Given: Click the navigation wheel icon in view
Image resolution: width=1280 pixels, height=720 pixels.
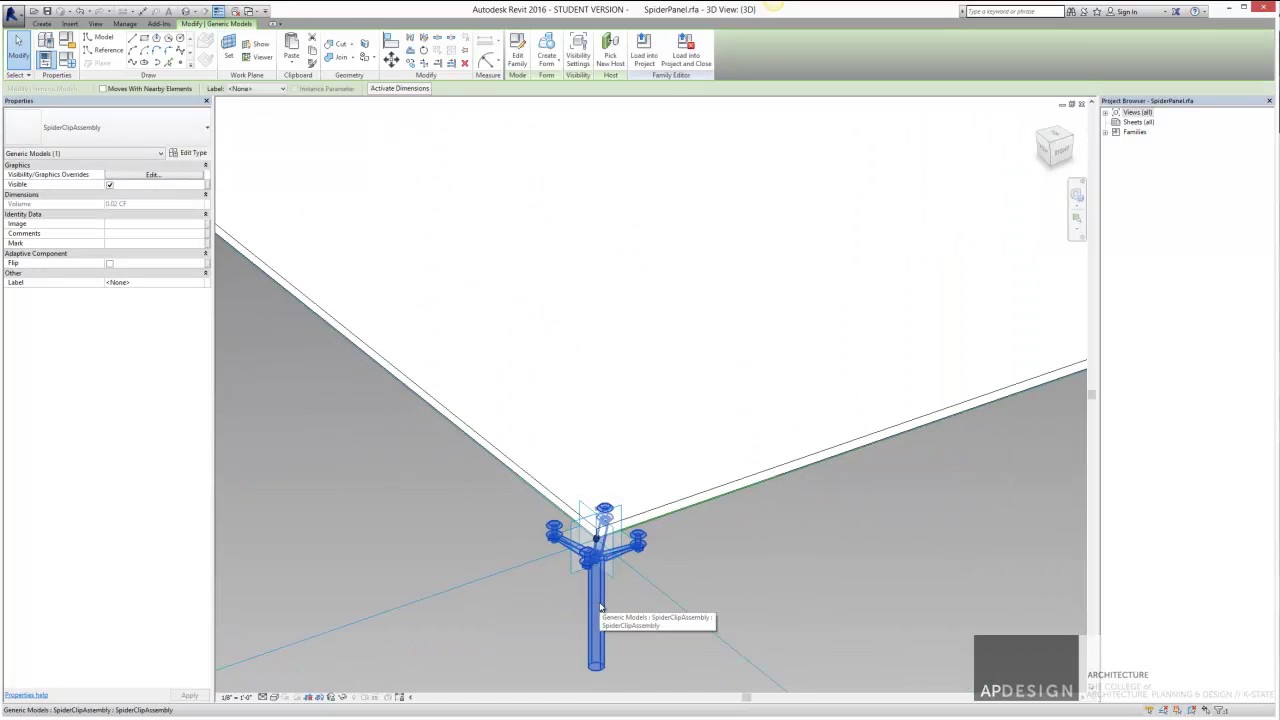Looking at the screenshot, I should coord(1076,195).
